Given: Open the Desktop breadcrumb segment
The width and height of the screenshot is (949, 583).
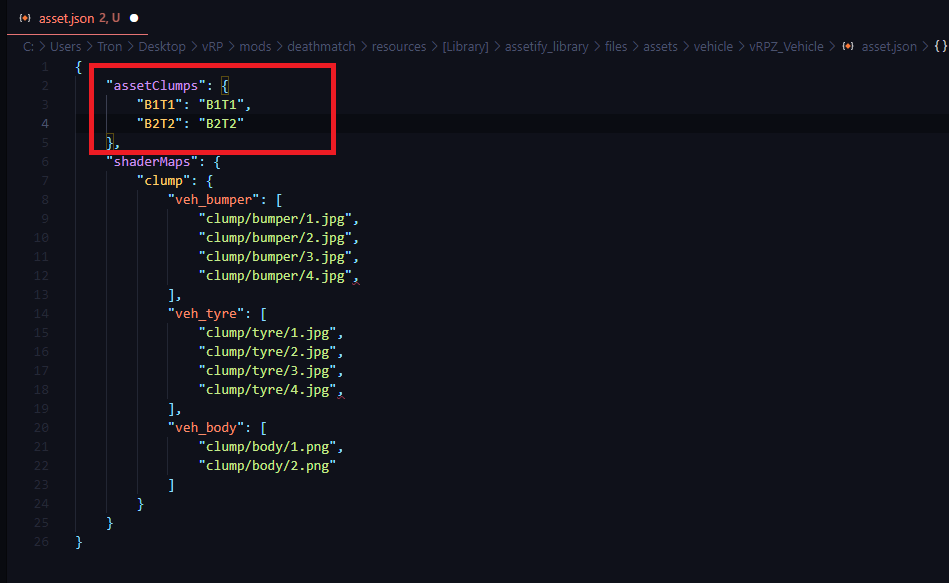Looking at the screenshot, I should coord(162,47).
